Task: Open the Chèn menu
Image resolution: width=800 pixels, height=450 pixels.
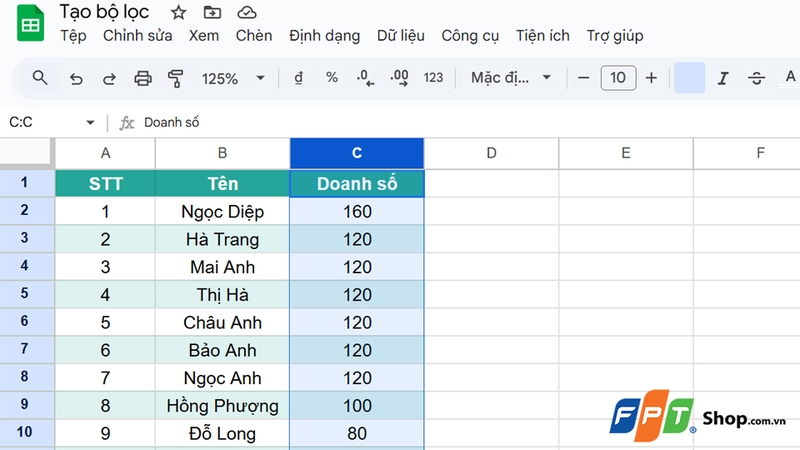Action: click(254, 36)
